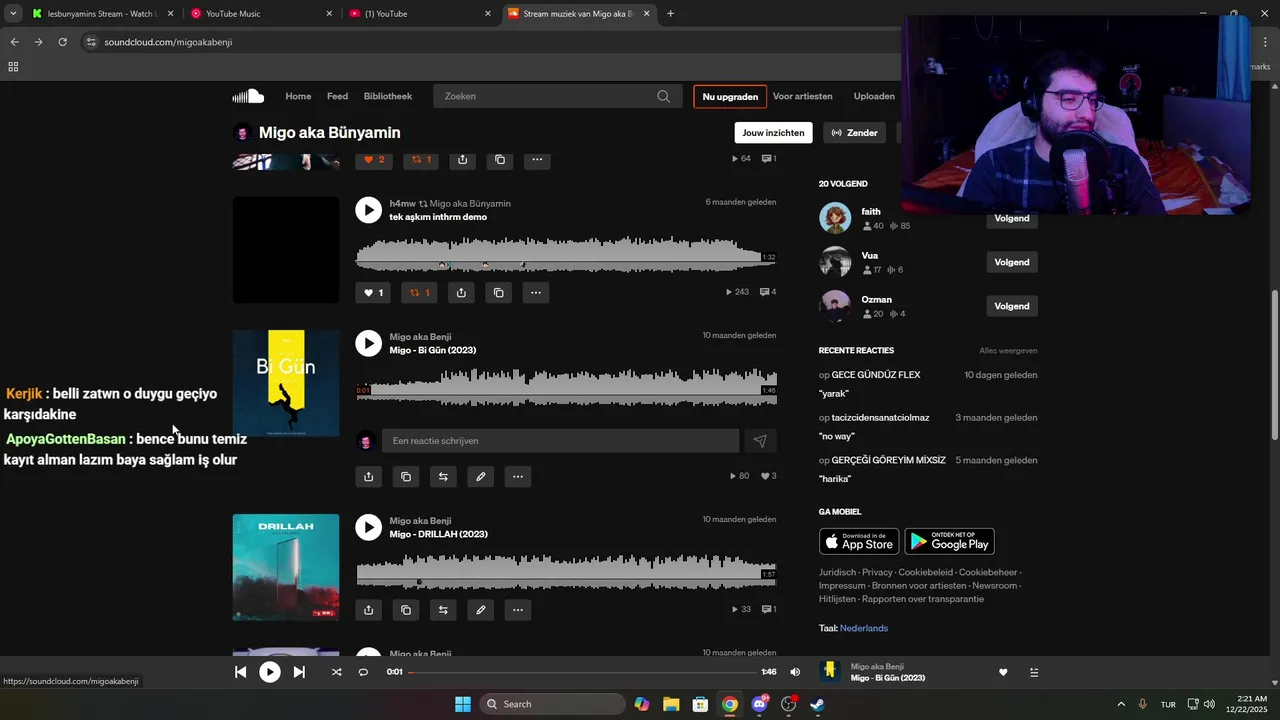
Task: Seek in the bottom player progress bar
Action: tap(581, 672)
